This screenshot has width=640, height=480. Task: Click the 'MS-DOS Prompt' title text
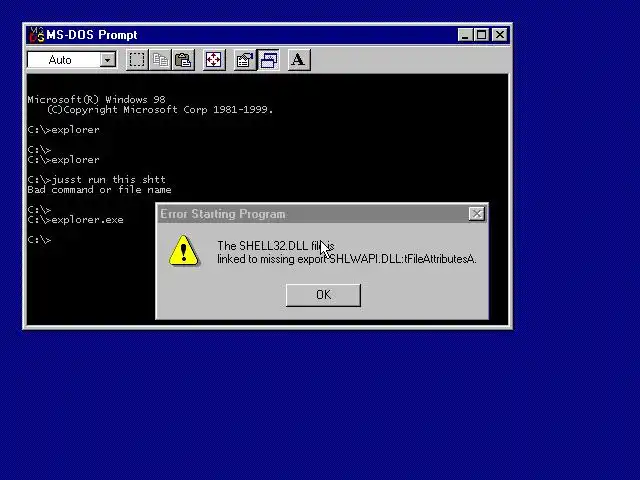(92, 35)
